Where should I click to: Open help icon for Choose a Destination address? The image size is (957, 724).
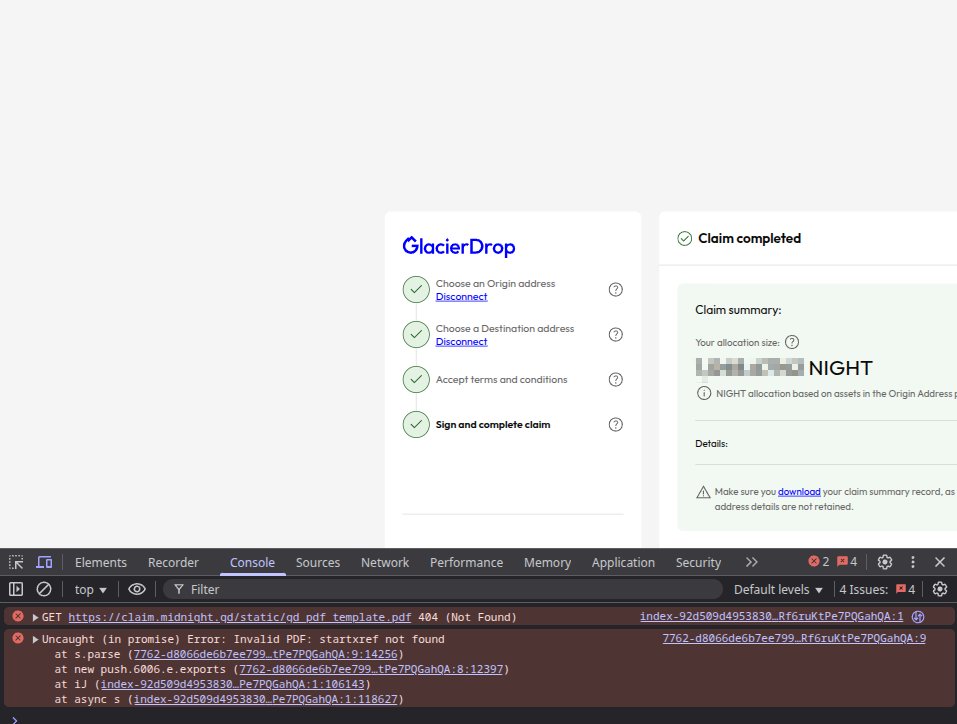(x=616, y=335)
